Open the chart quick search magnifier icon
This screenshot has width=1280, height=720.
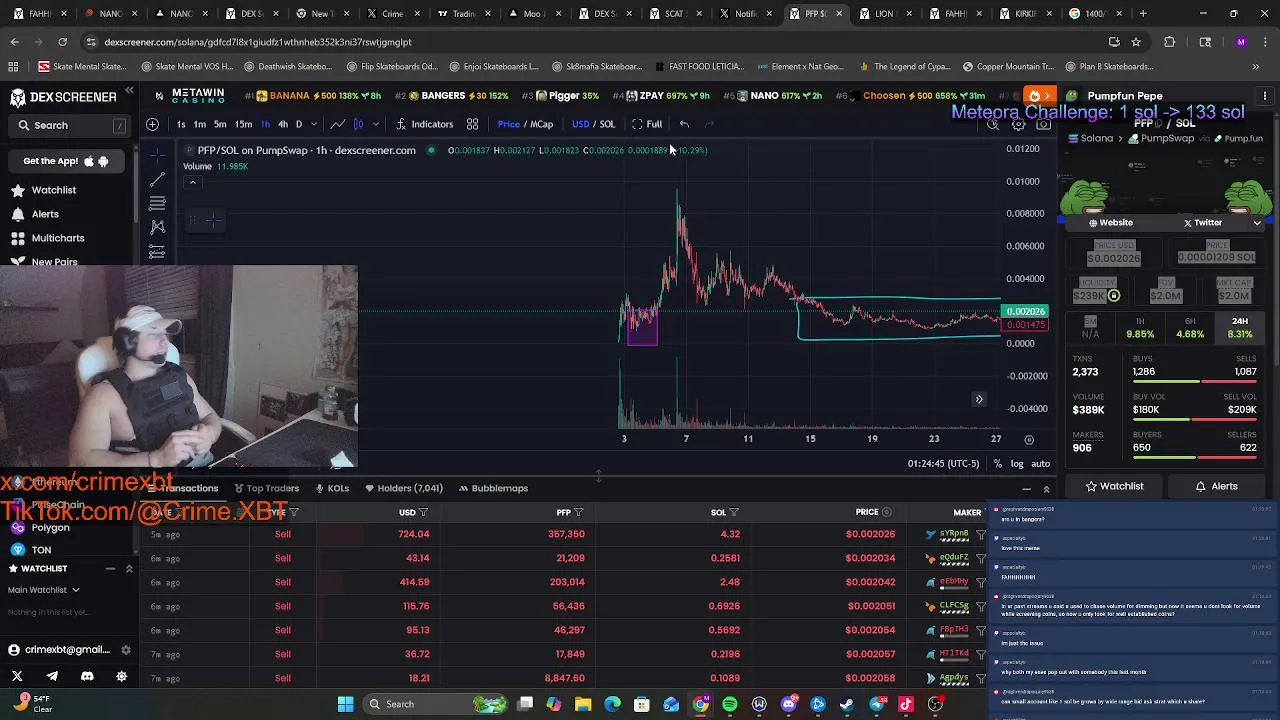tap(993, 125)
